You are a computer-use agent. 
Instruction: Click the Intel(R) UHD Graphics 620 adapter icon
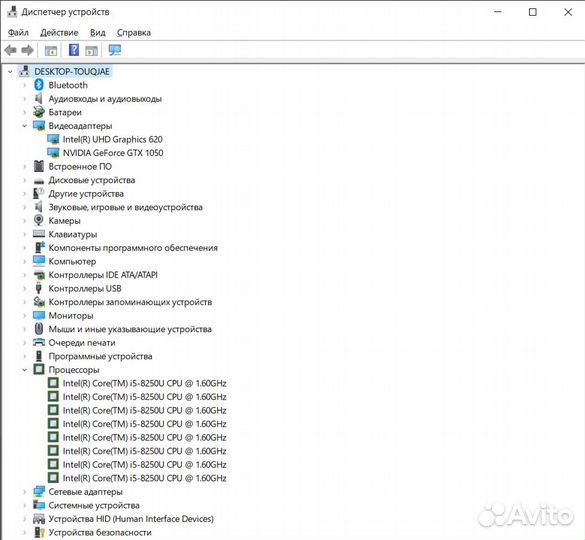(x=53, y=139)
